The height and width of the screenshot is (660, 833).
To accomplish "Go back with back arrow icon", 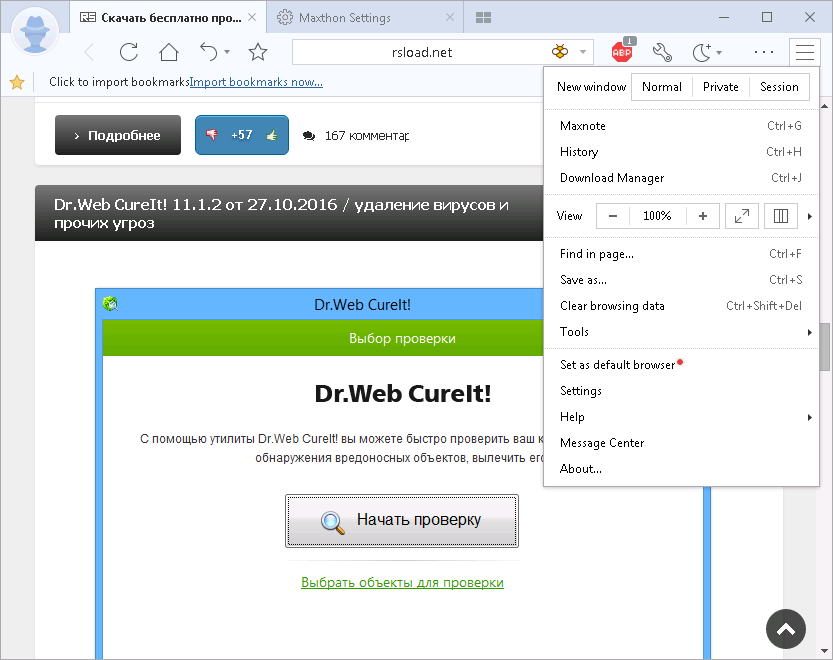I will click(89, 52).
